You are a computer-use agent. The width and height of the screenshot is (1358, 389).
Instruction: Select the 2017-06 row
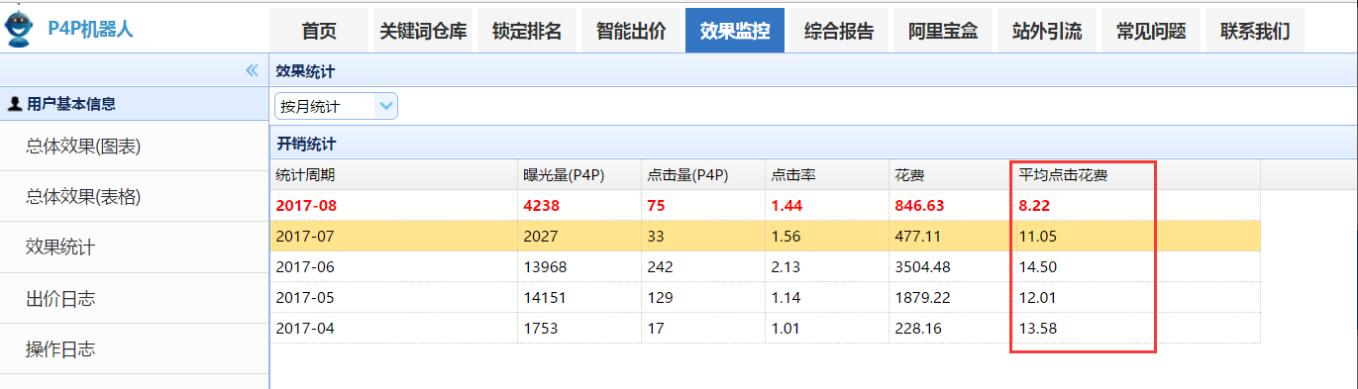[765, 267]
